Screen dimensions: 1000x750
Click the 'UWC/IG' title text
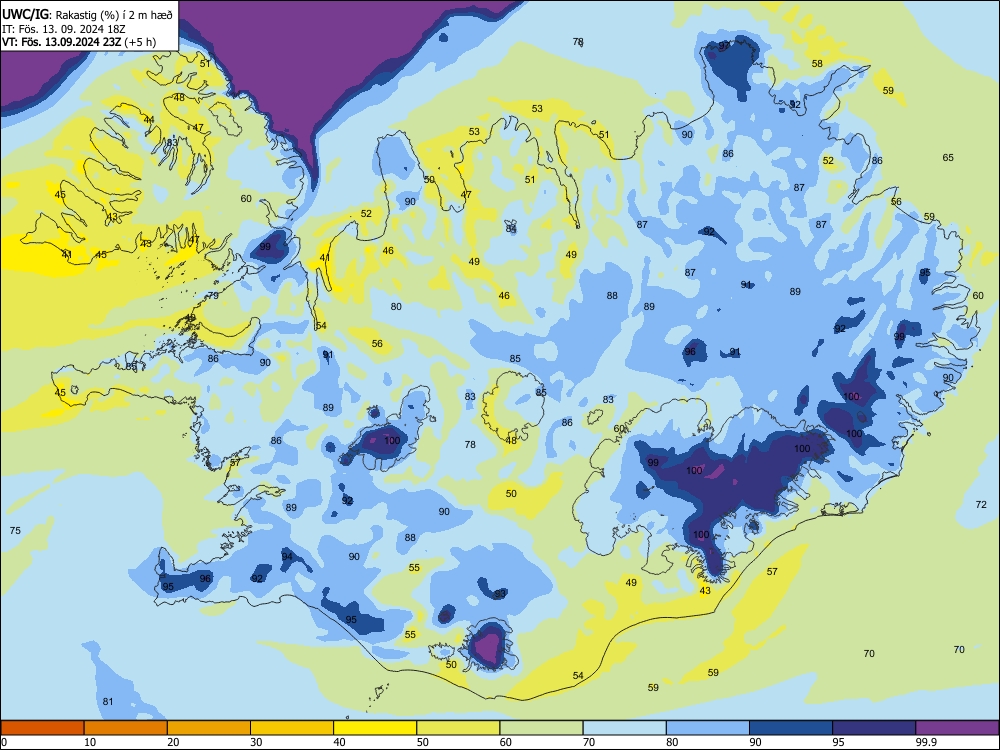tap(25, 15)
